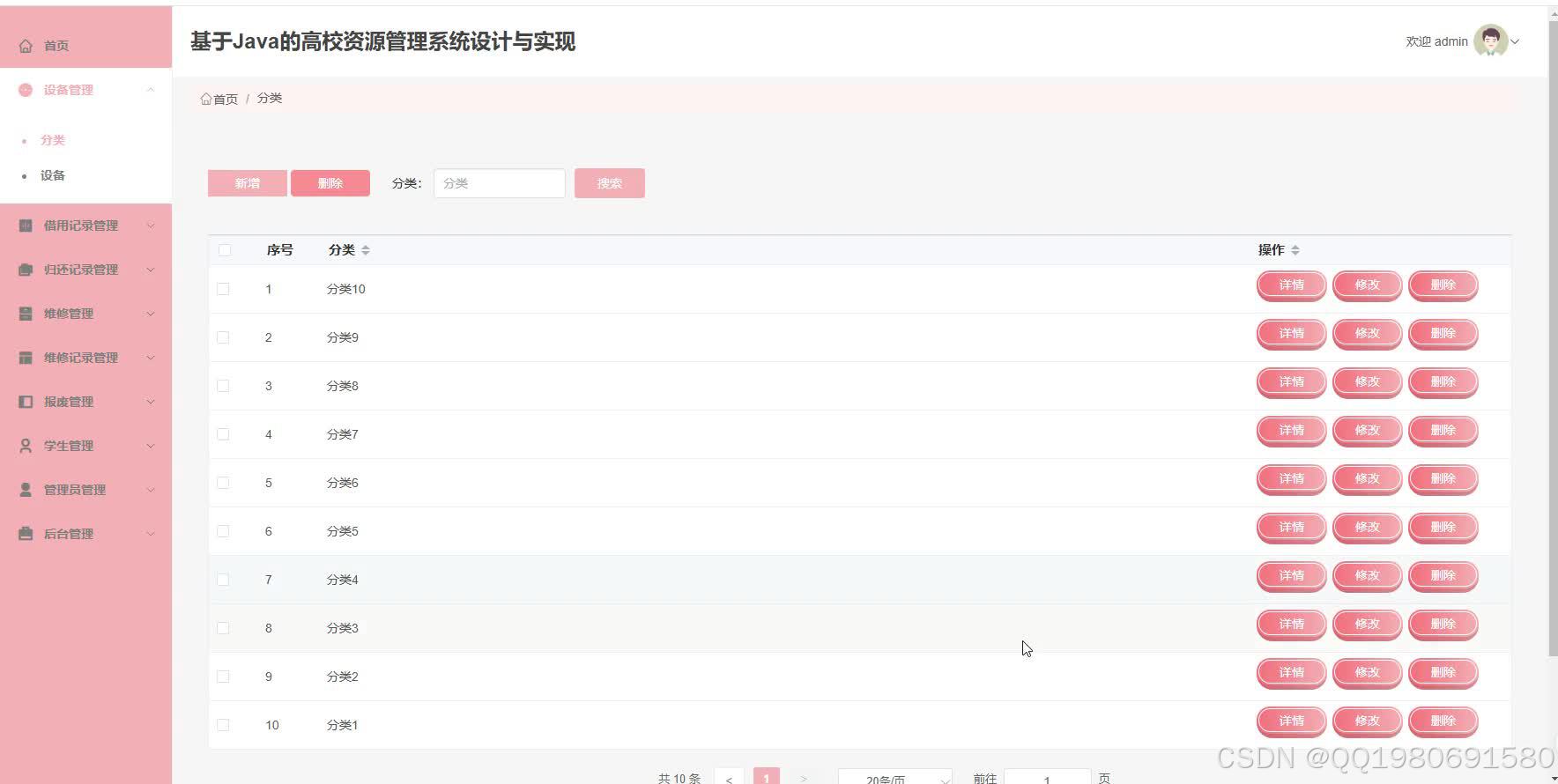
Task: Click 修改 for 分类1
Action: click(x=1368, y=721)
